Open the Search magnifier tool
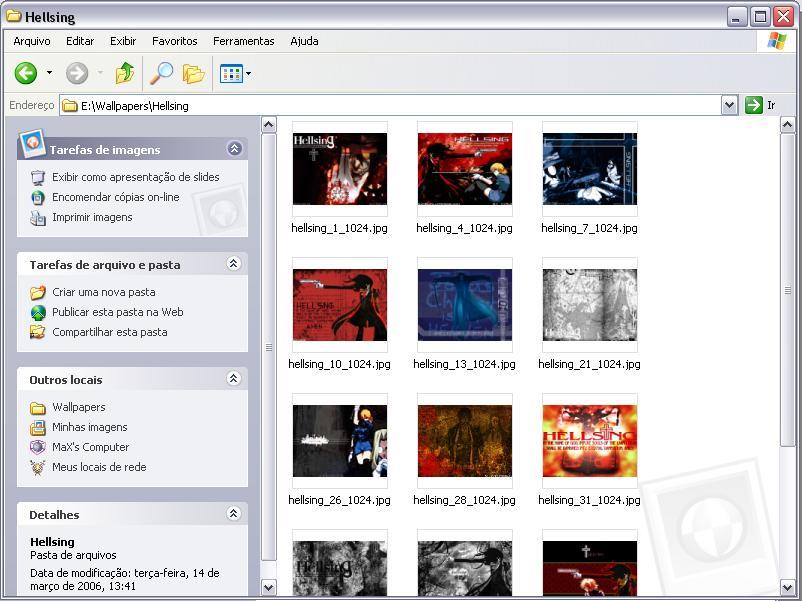Image resolution: width=802 pixels, height=601 pixels. point(161,73)
